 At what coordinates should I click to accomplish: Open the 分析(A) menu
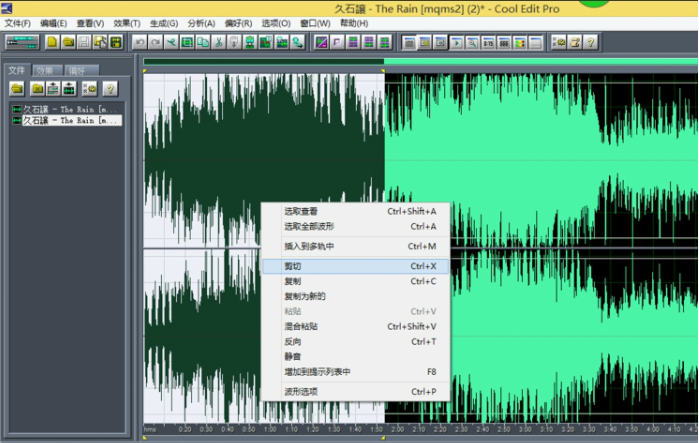click(201, 23)
